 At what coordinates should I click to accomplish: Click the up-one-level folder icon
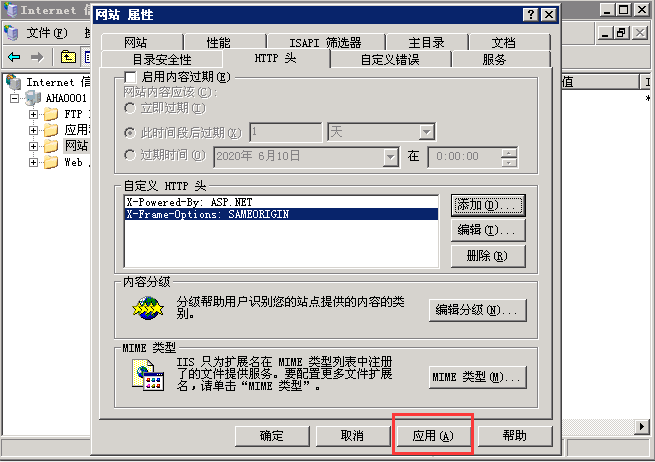coord(68,56)
